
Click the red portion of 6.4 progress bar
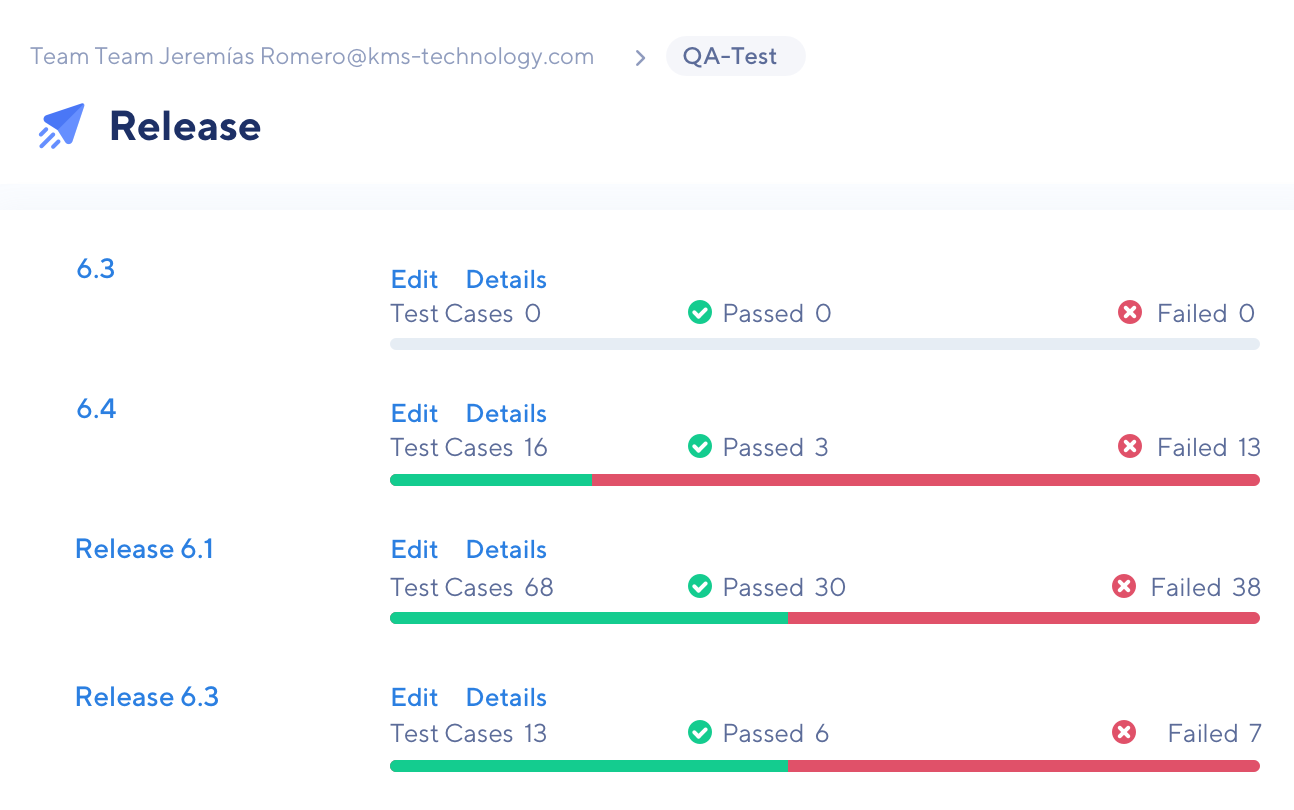pos(926,480)
